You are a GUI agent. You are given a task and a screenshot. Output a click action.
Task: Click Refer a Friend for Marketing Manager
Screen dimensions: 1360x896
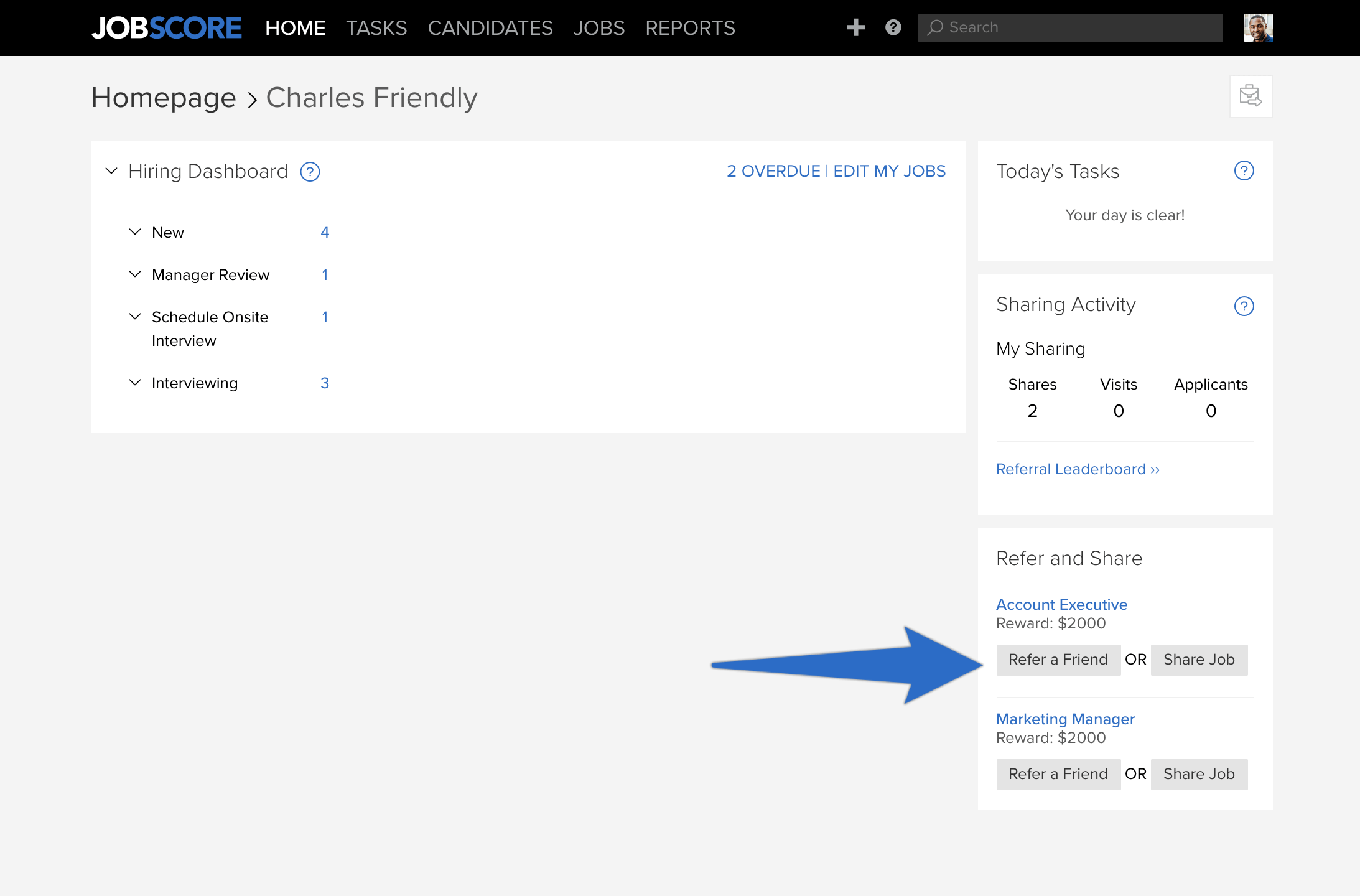point(1058,774)
